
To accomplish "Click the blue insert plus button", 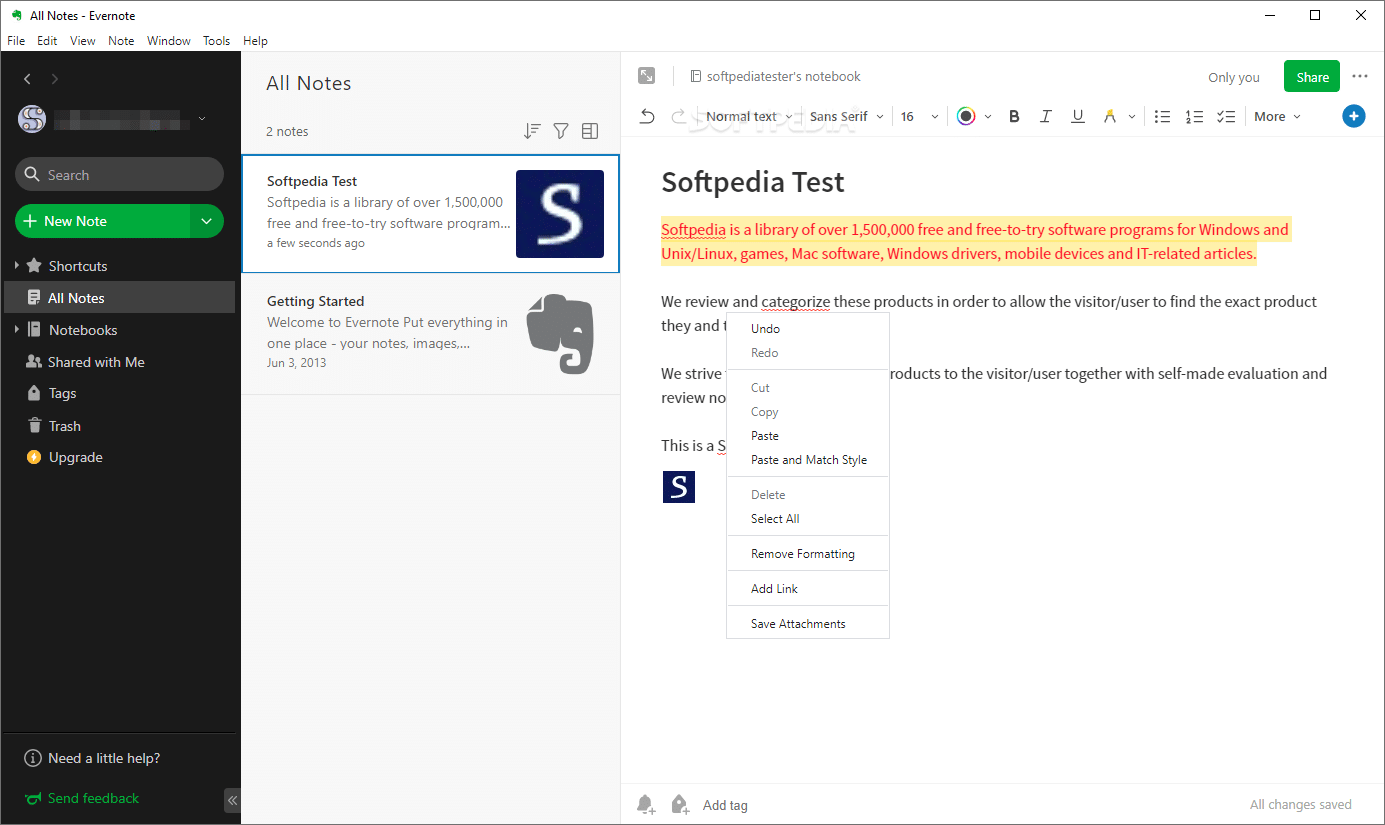I will [x=1353, y=117].
